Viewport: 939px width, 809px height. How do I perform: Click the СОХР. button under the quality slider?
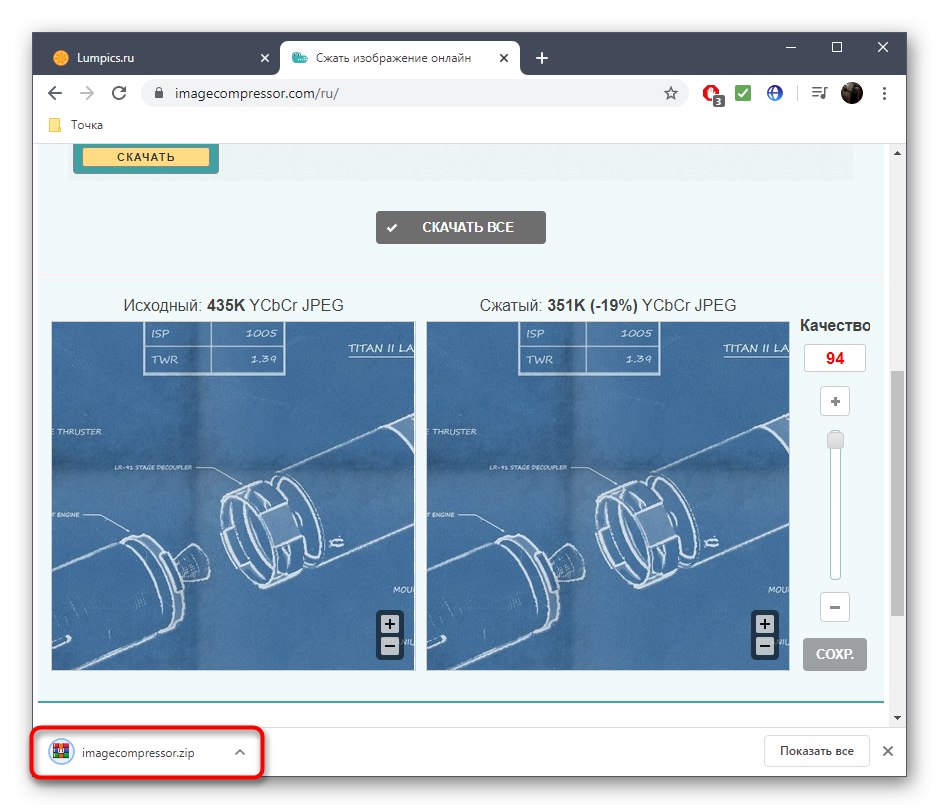point(834,654)
